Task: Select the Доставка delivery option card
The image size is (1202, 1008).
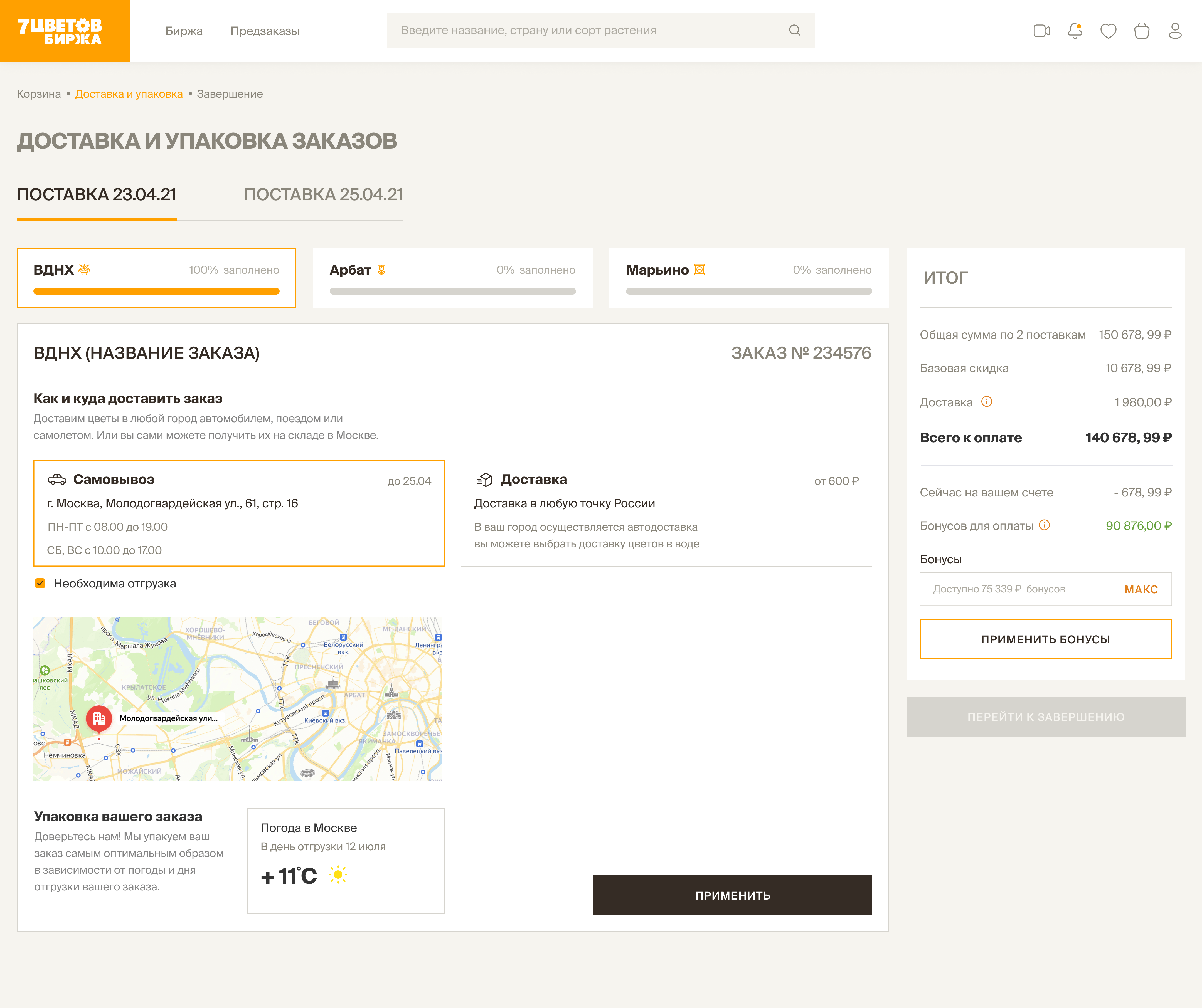Action: click(x=666, y=513)
